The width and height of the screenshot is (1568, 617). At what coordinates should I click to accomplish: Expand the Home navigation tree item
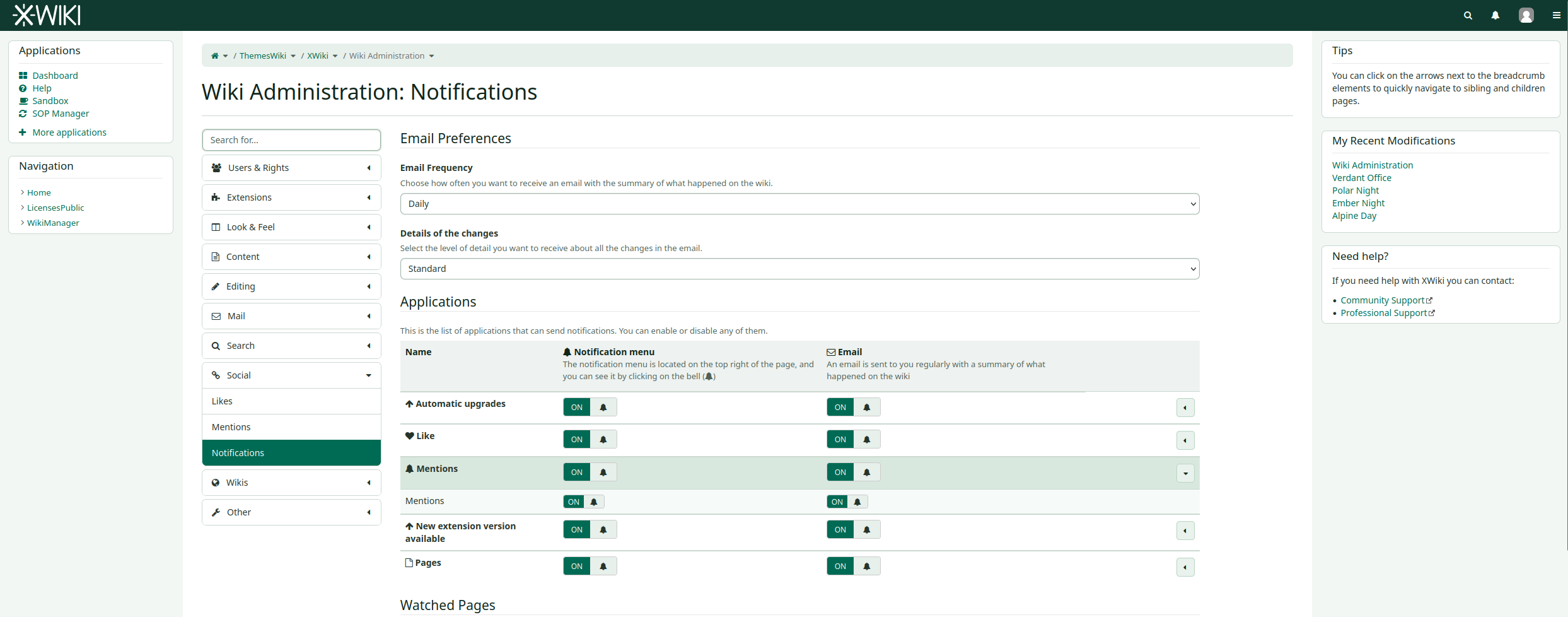(x=23, y=192)
